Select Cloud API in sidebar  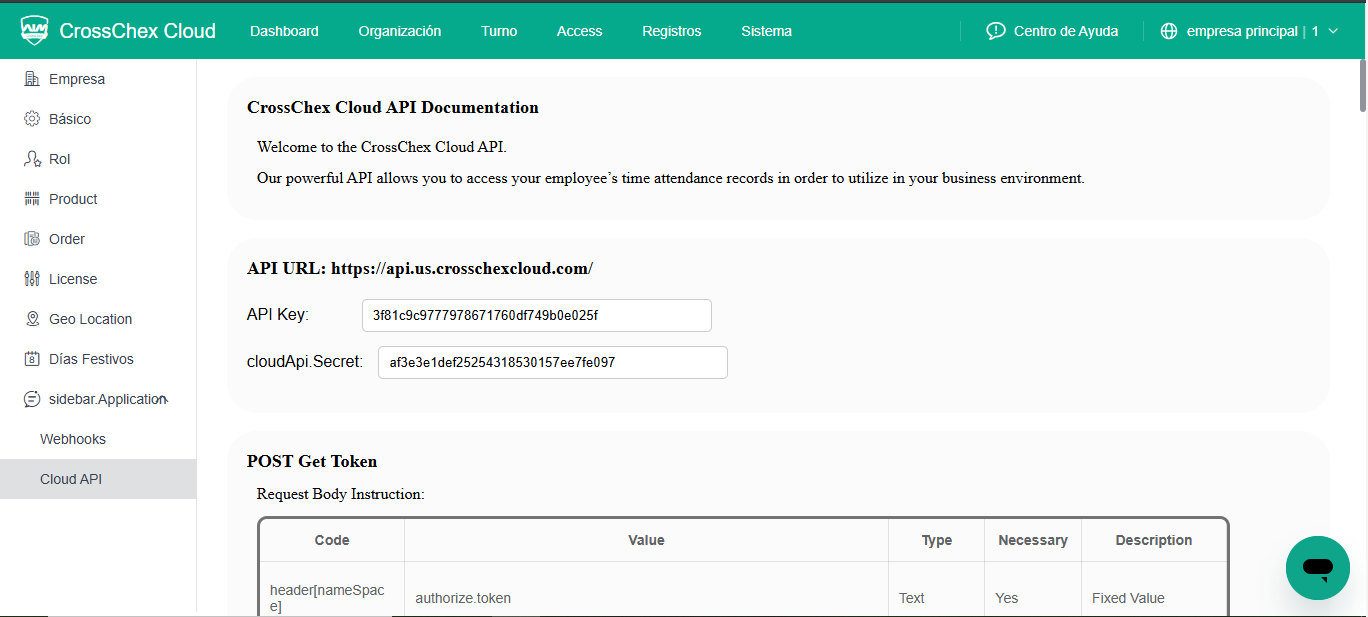tap(98, 479)
